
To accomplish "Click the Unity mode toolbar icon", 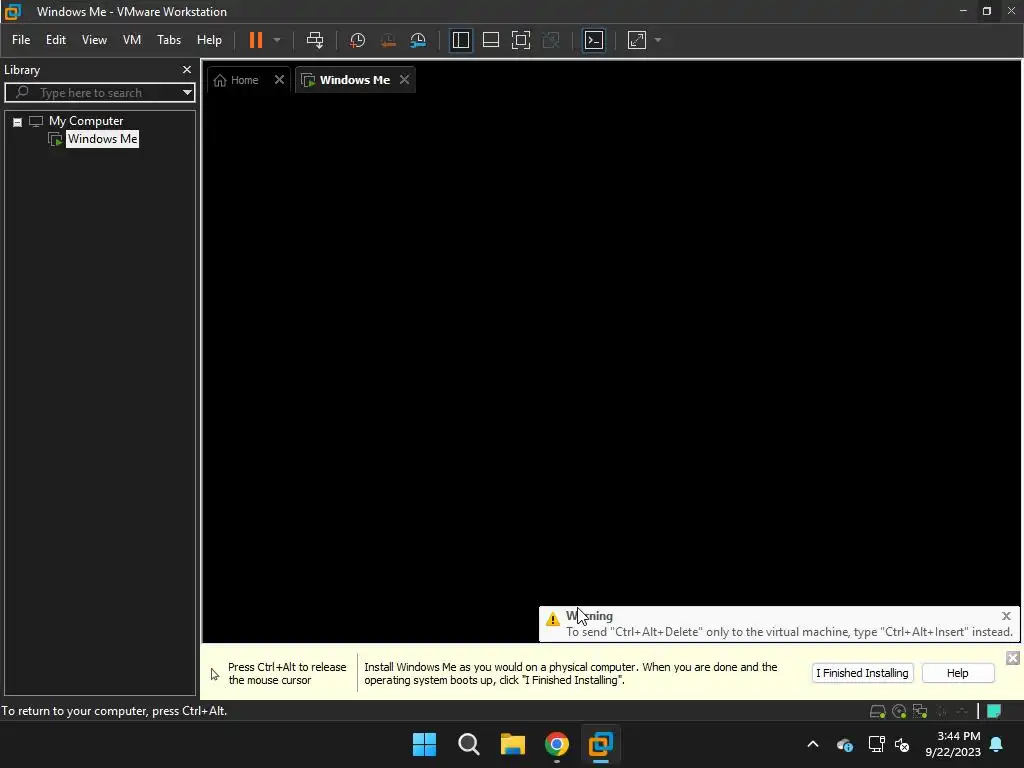I will [x=551, y=40].
